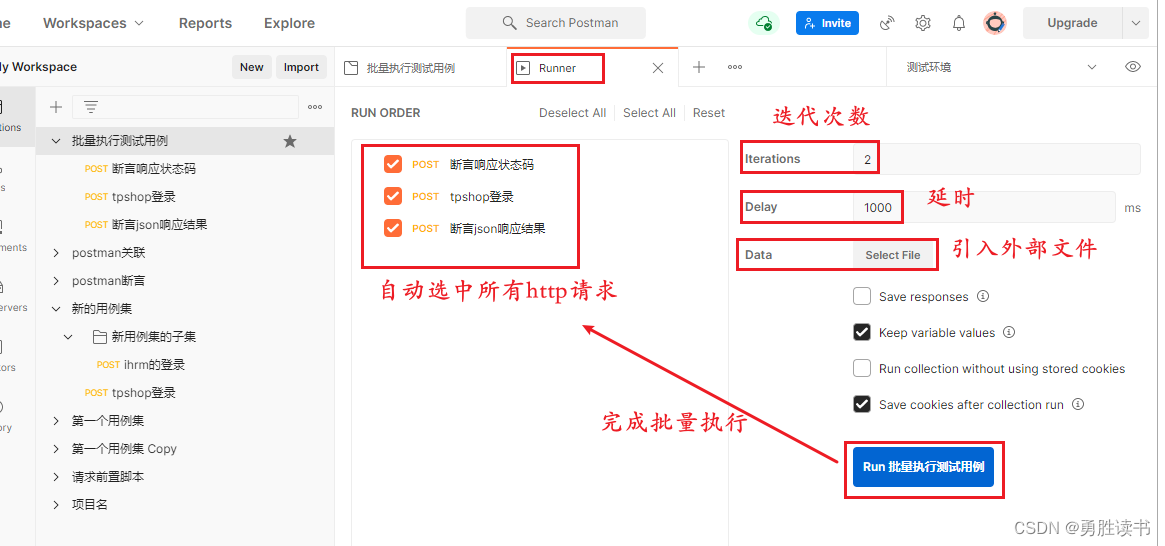Open the satellite capture requests icon
This screenshot has width=1165, height=546.
click(x=886, y=23)
